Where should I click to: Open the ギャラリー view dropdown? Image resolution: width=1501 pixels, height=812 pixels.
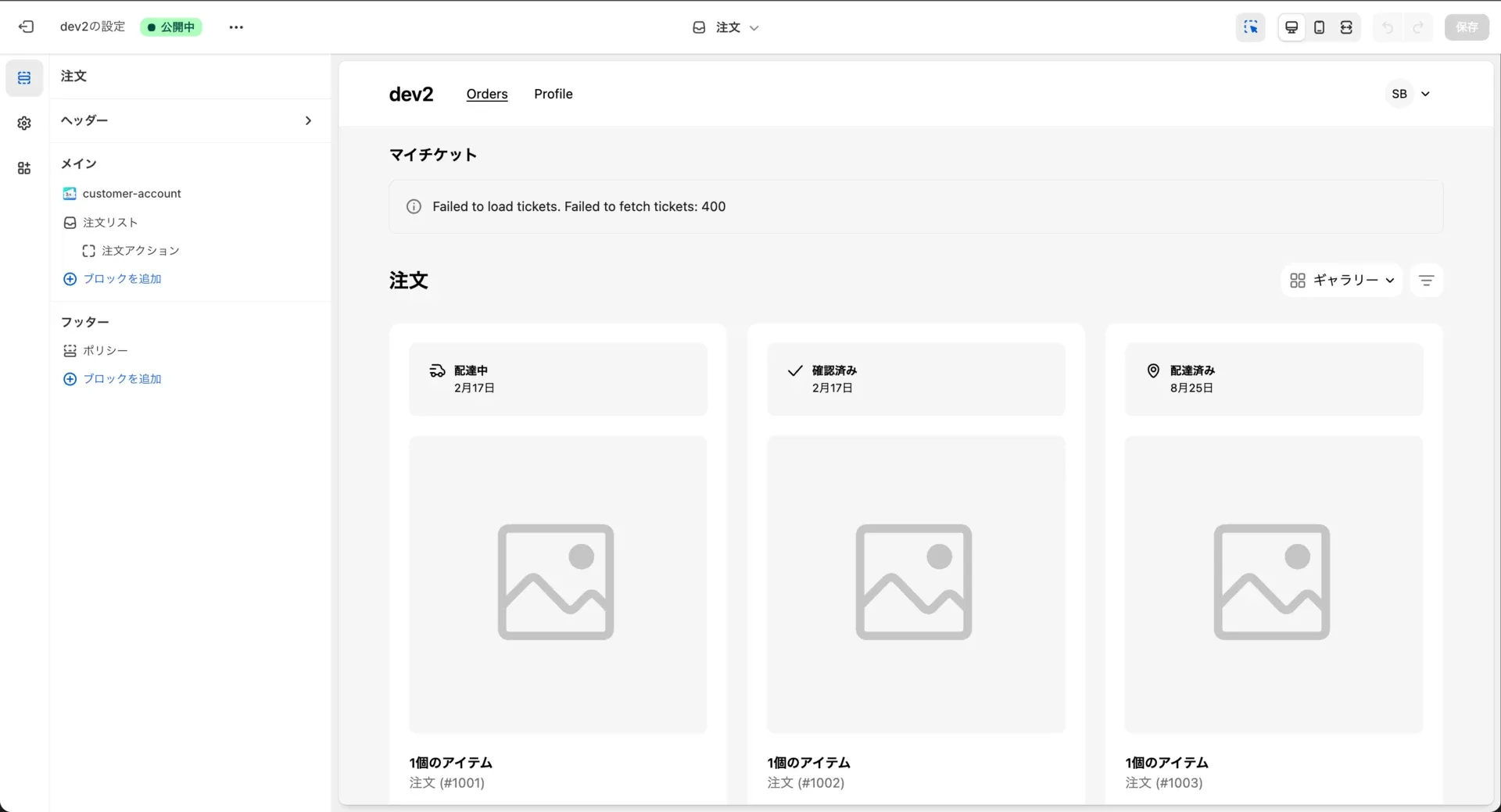1342,280
